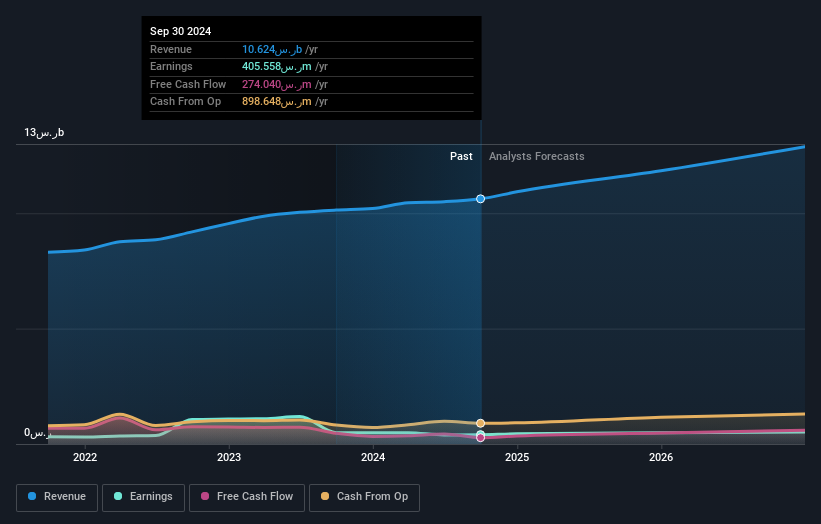Click the Free Cash Flow value 274.040
This screenshot has width=821, height=524.
point(277,84)
